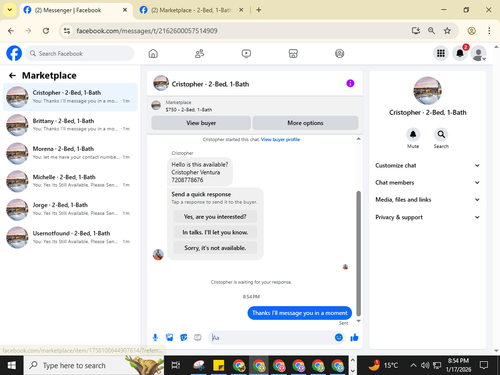Viewport: 500px width, 375px height.
Task: Open the purple conversation info icon
Action: [350, 83]
